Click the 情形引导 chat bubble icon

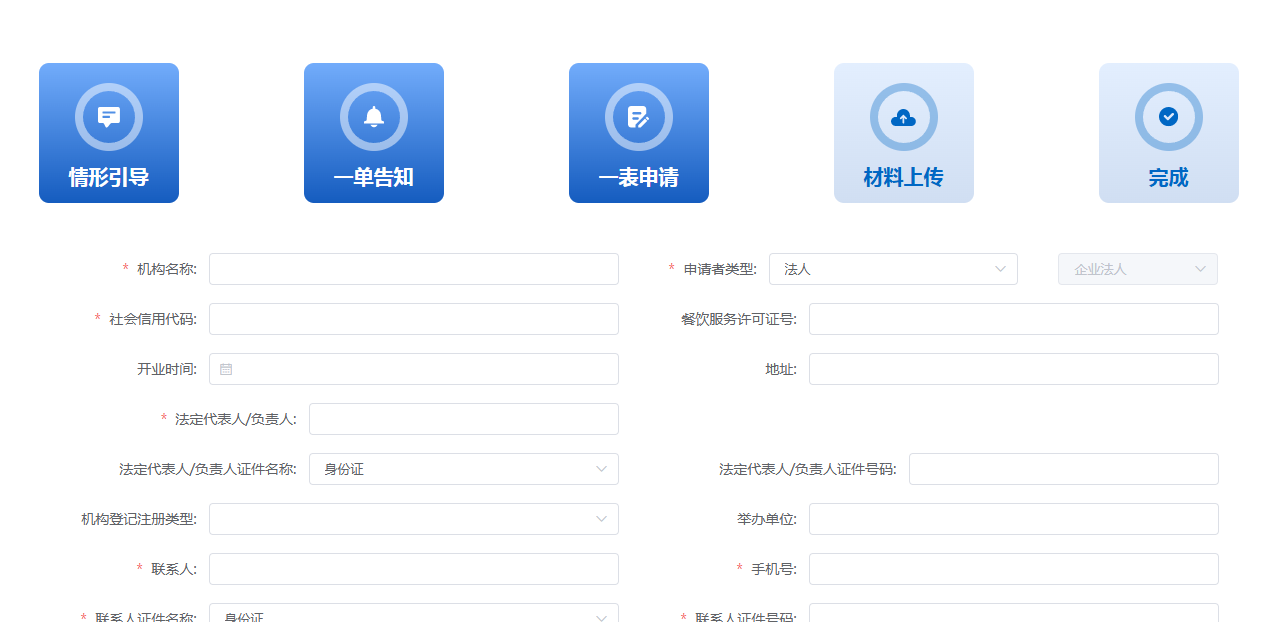109,117
